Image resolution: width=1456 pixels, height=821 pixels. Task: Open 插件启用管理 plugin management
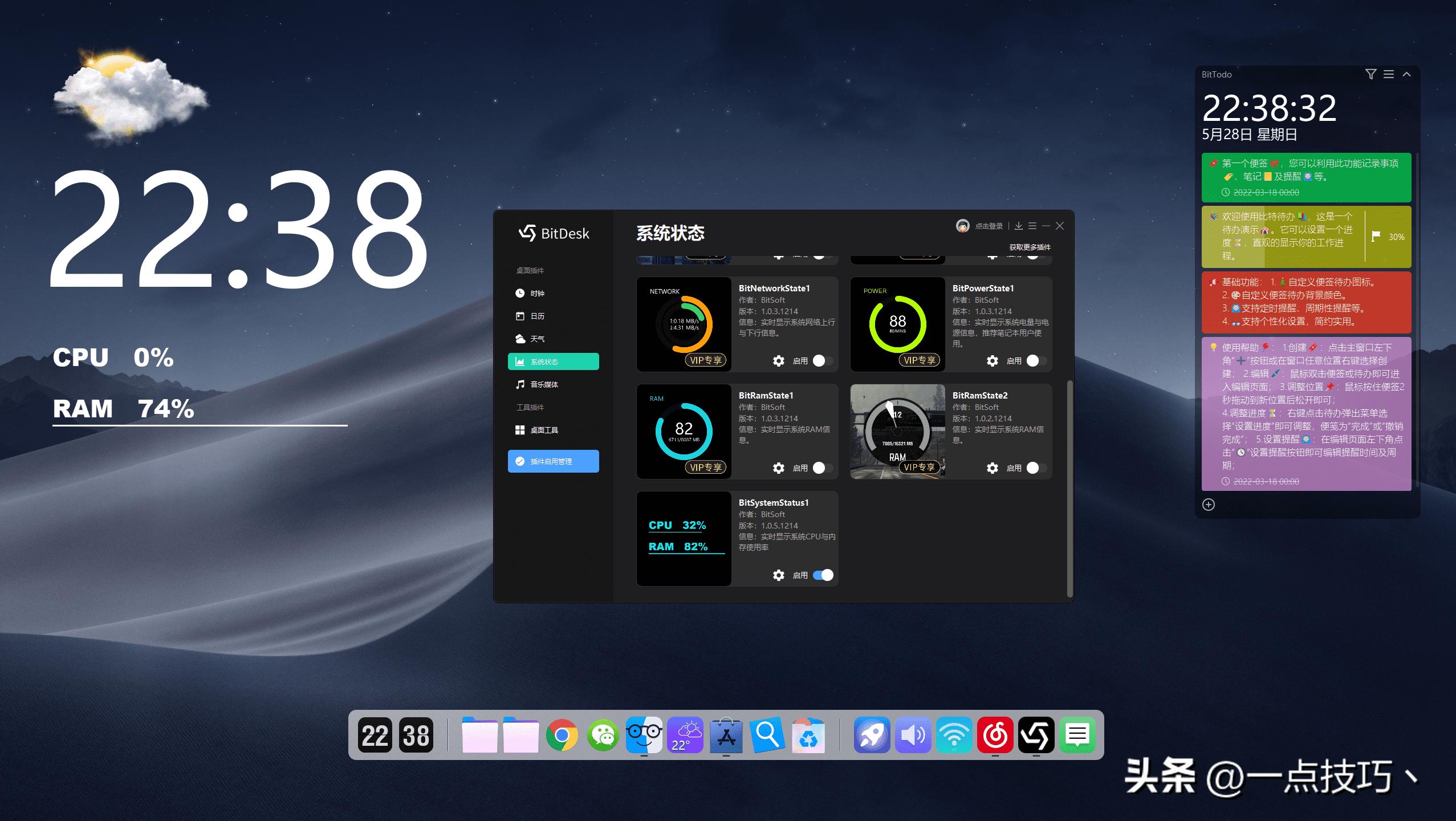pyautogui.click(x=552, y=461)
